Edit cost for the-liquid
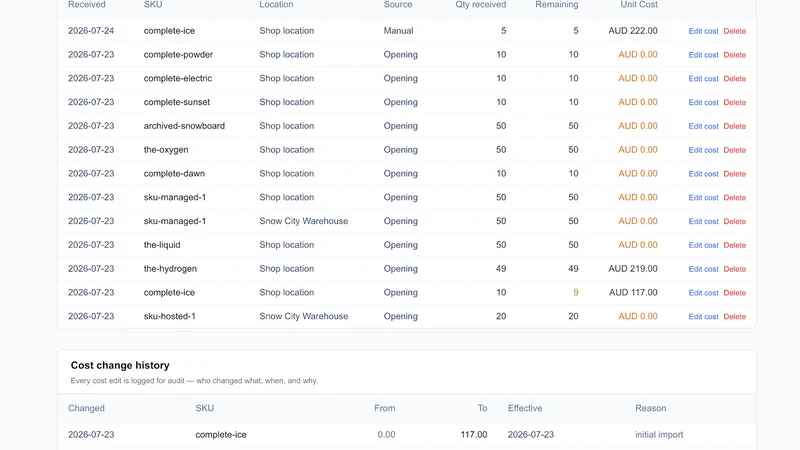The width and height of the screenshot is (800, 450). pyautogui.click(x=703, y=245)
